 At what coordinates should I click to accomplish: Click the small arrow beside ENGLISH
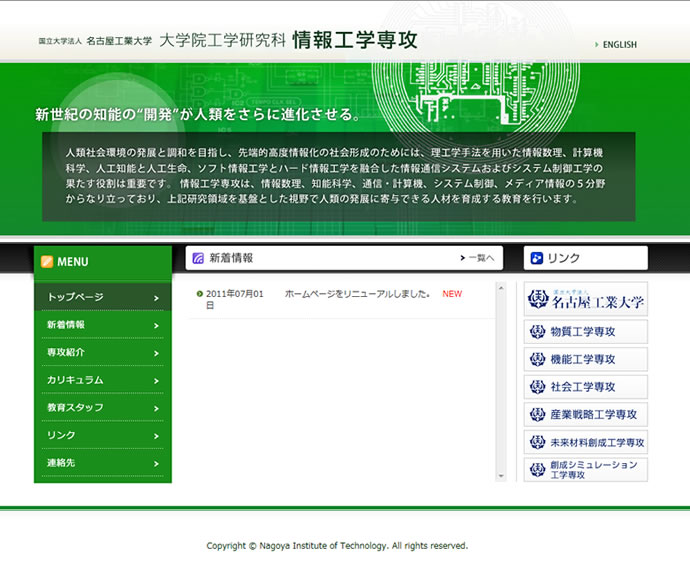tap(596, 44)
